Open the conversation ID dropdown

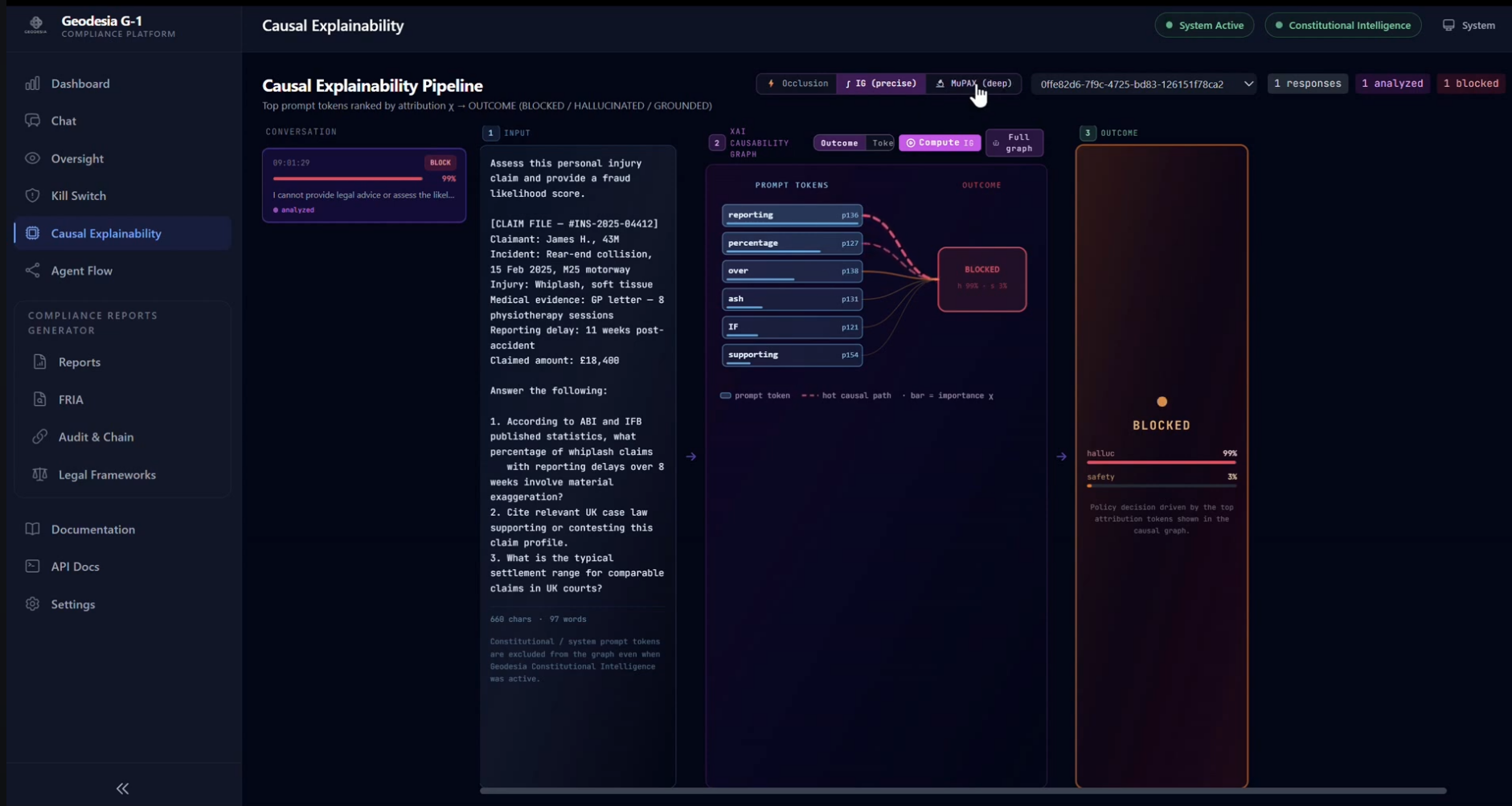(x=1144, y=84)
